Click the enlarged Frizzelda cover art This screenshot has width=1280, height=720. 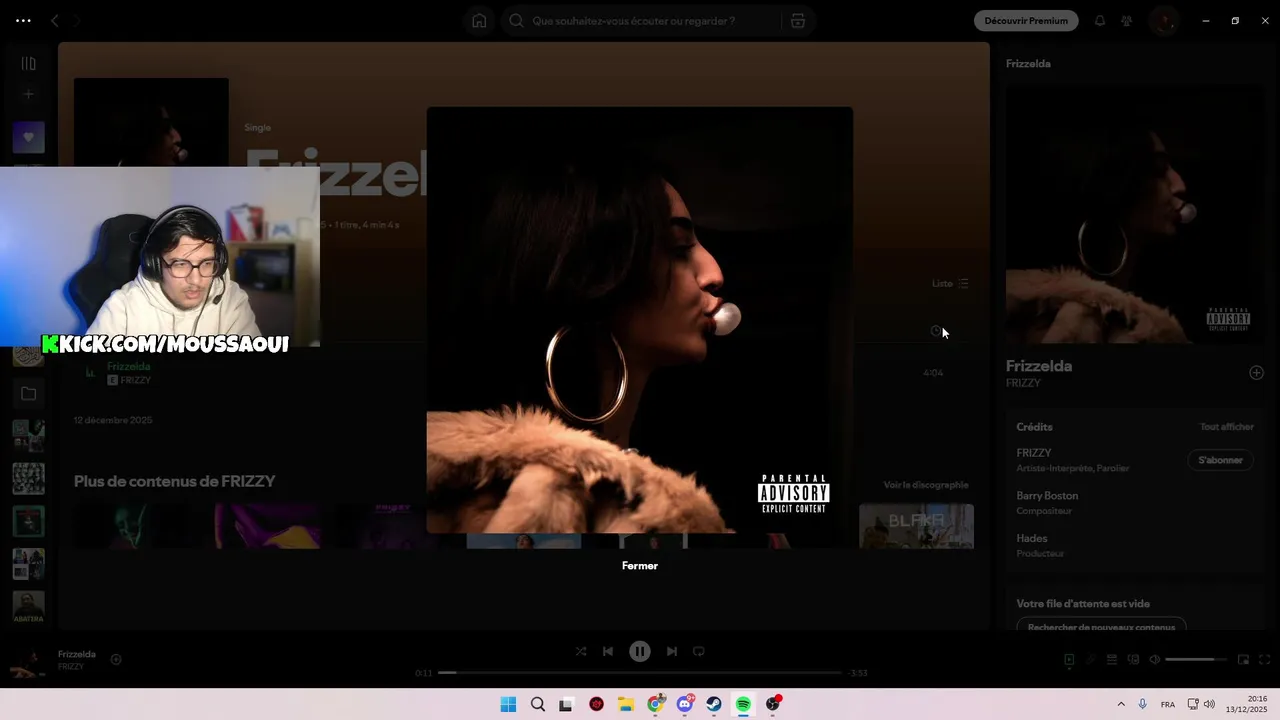[x=640, y=320]
